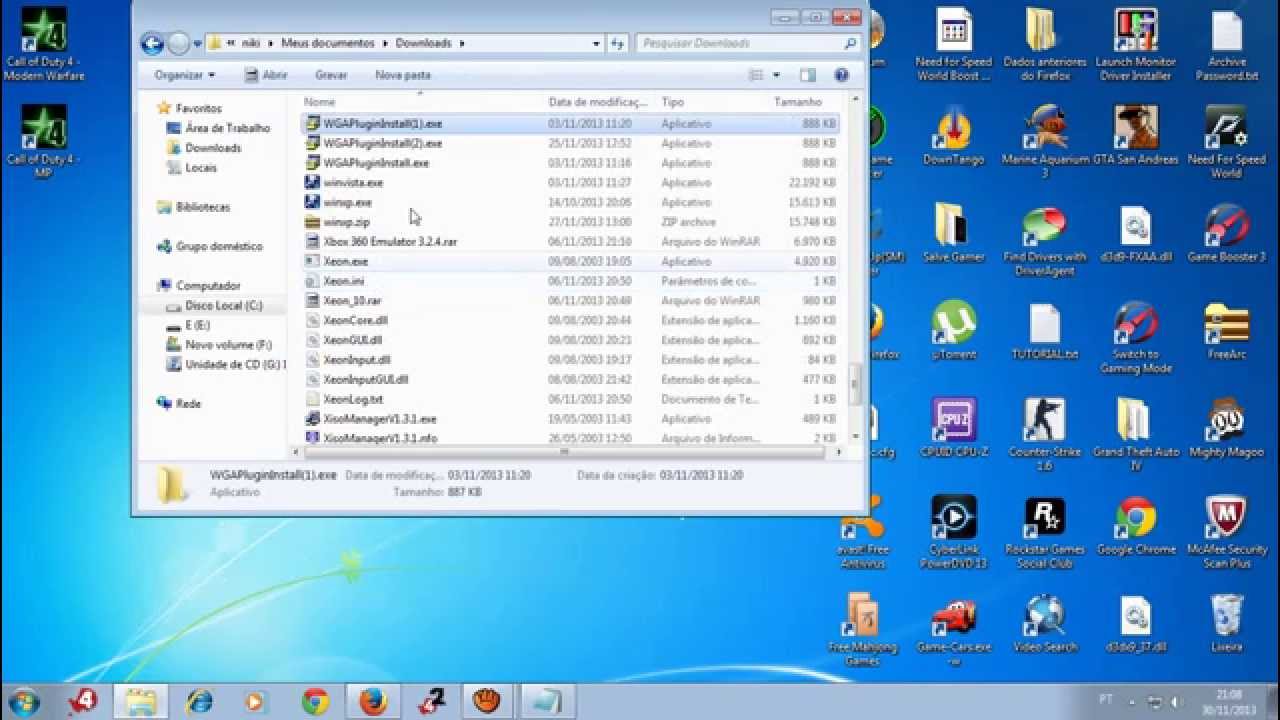The width and height of the screenshot is (1280, 720).
Task: Open Call of Duty 4 - Modern Warfare shortcut
Action: coord(44,45)
